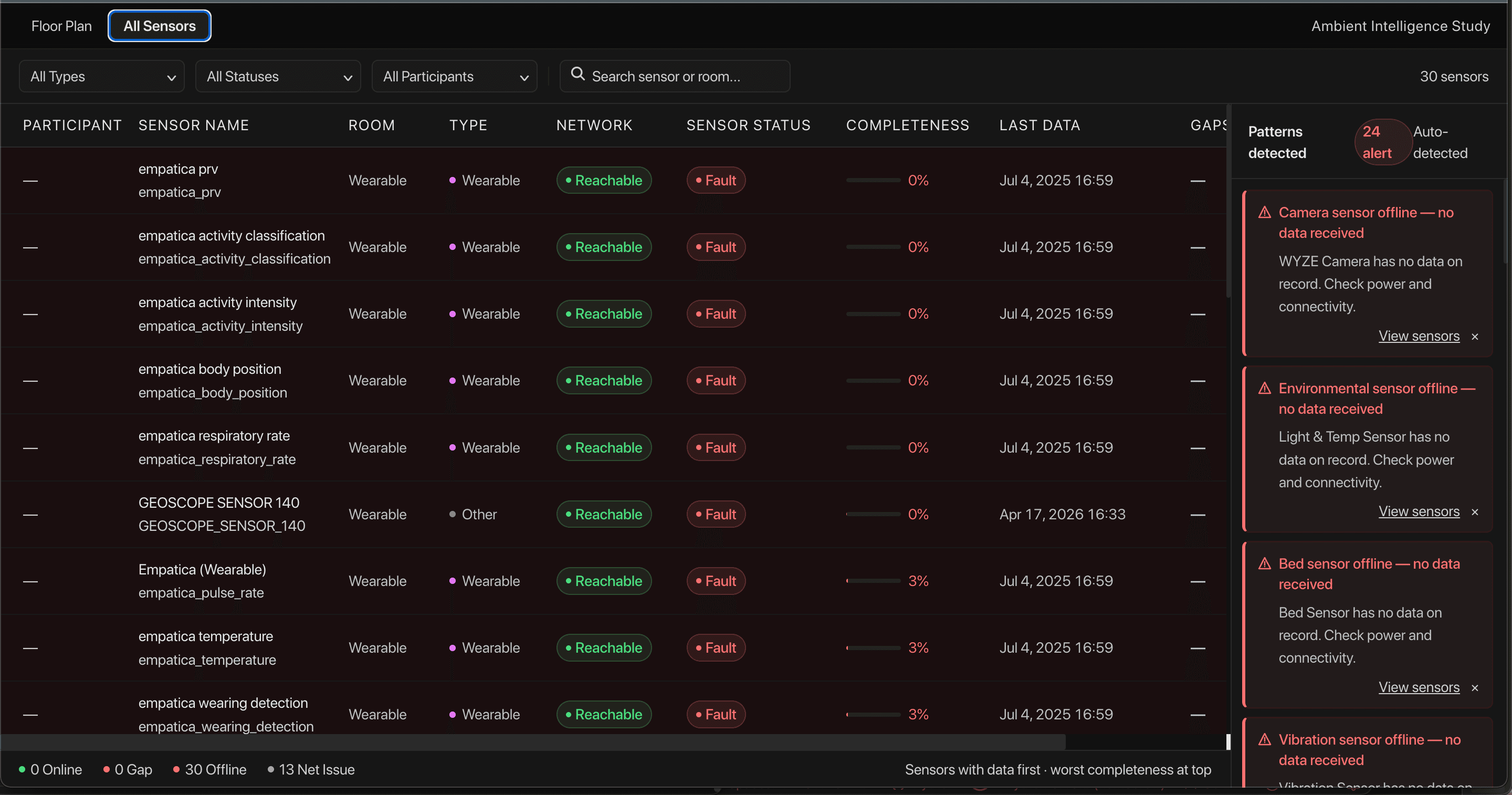Sort by the GAPS column header

click(x=1209, y=125)
